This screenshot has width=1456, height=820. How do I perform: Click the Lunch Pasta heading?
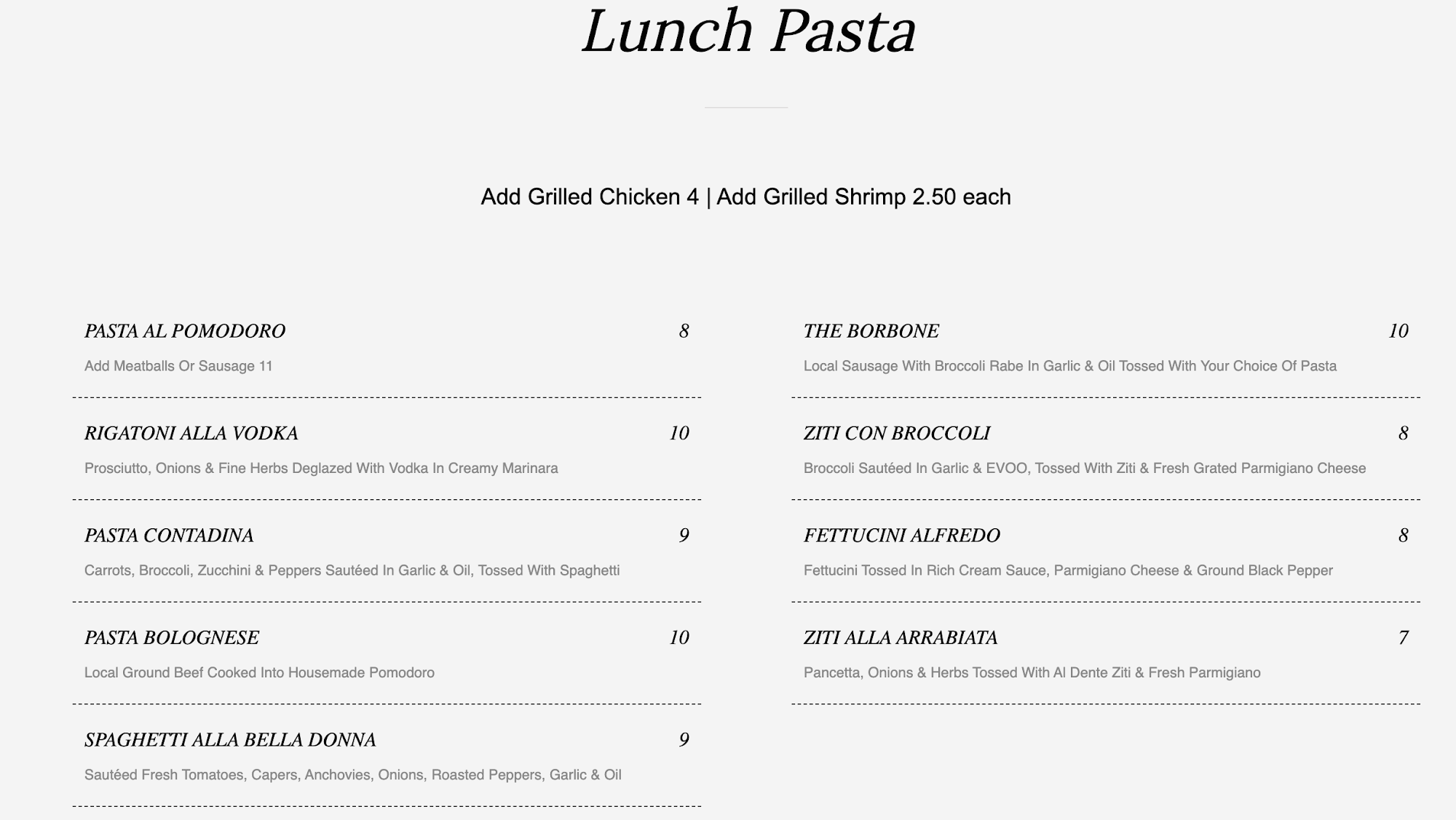[x=748, y=32]
